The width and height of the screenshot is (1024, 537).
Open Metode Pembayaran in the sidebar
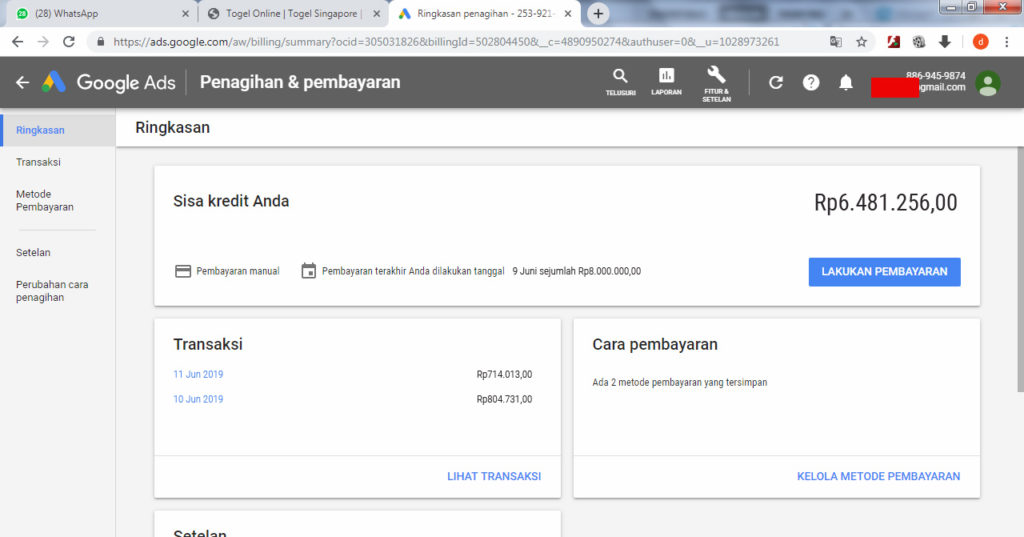pos(45,201)
